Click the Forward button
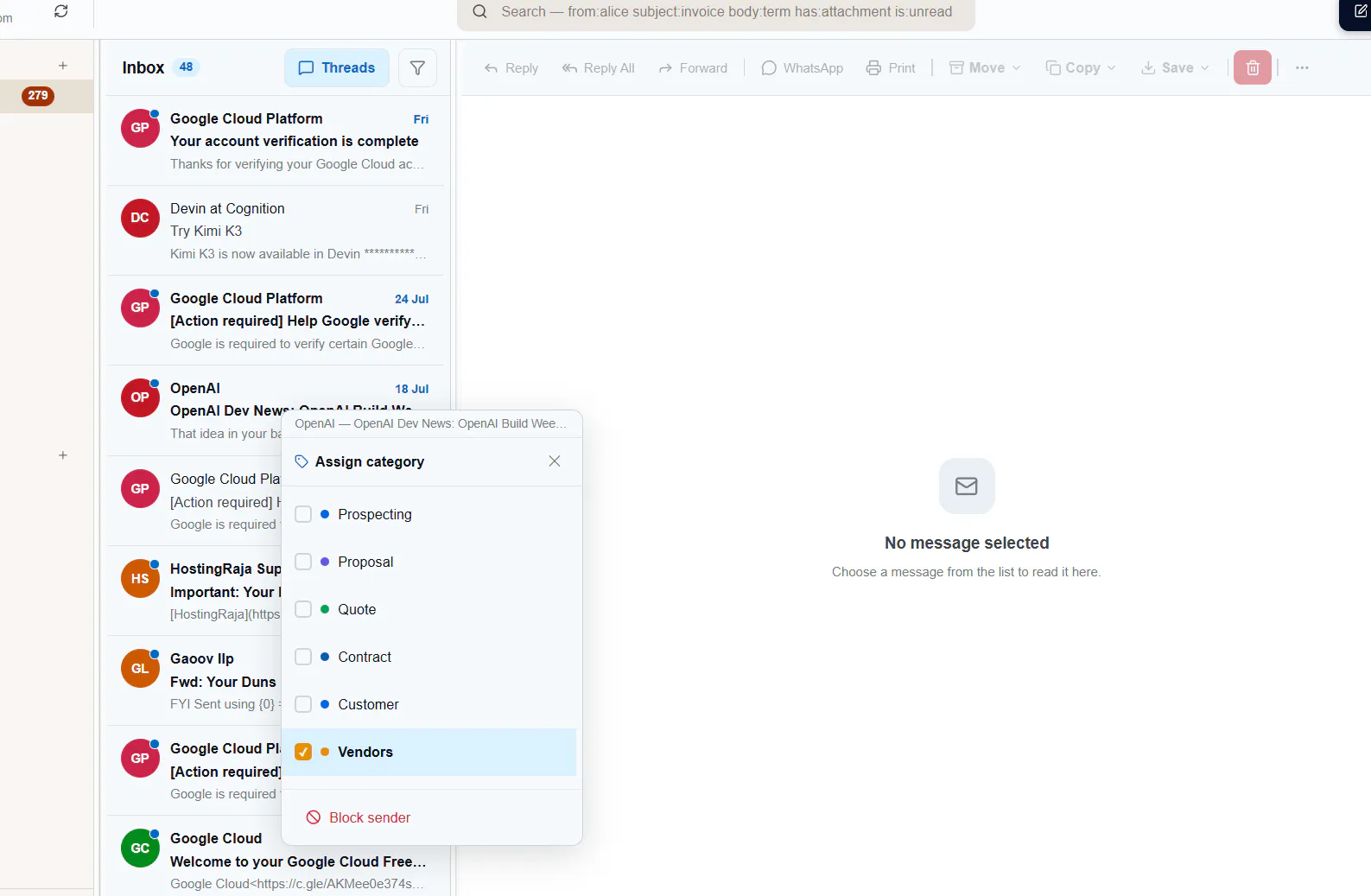 [693, 68]
